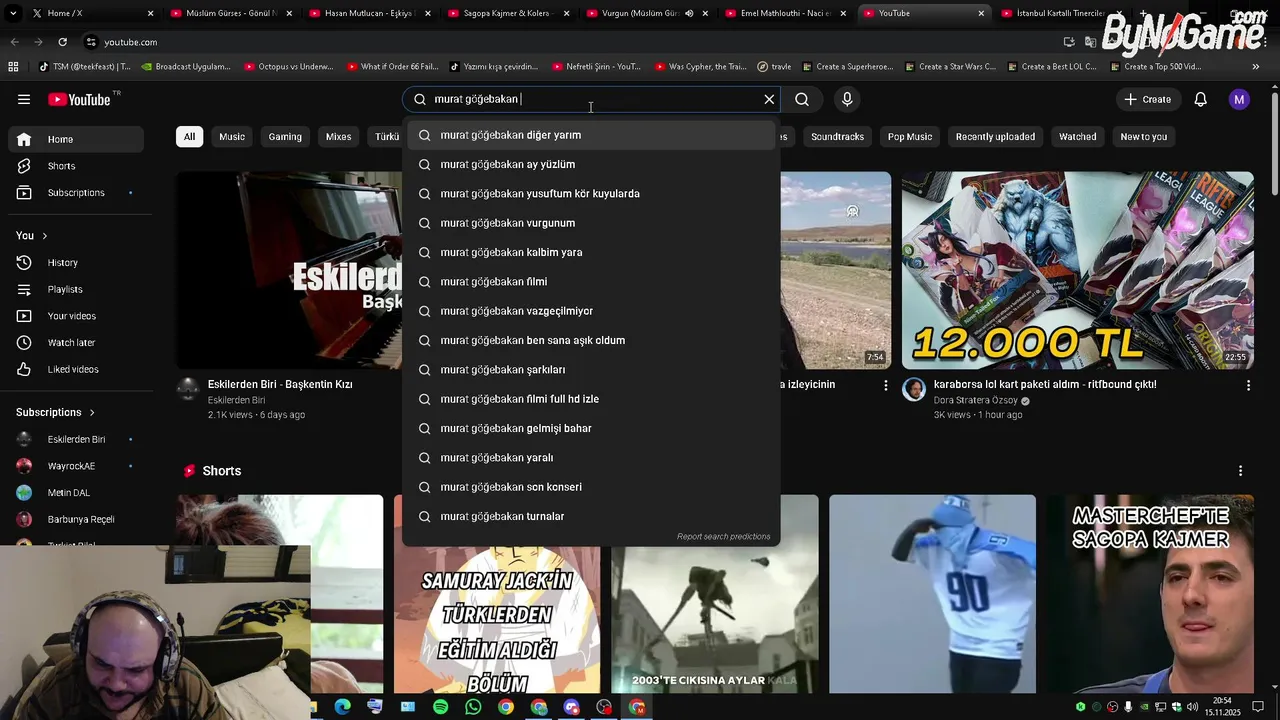Select the 'Soundtracks' filter chip
The height and width of the screenshot is (720, 1280).
[837, 136]
